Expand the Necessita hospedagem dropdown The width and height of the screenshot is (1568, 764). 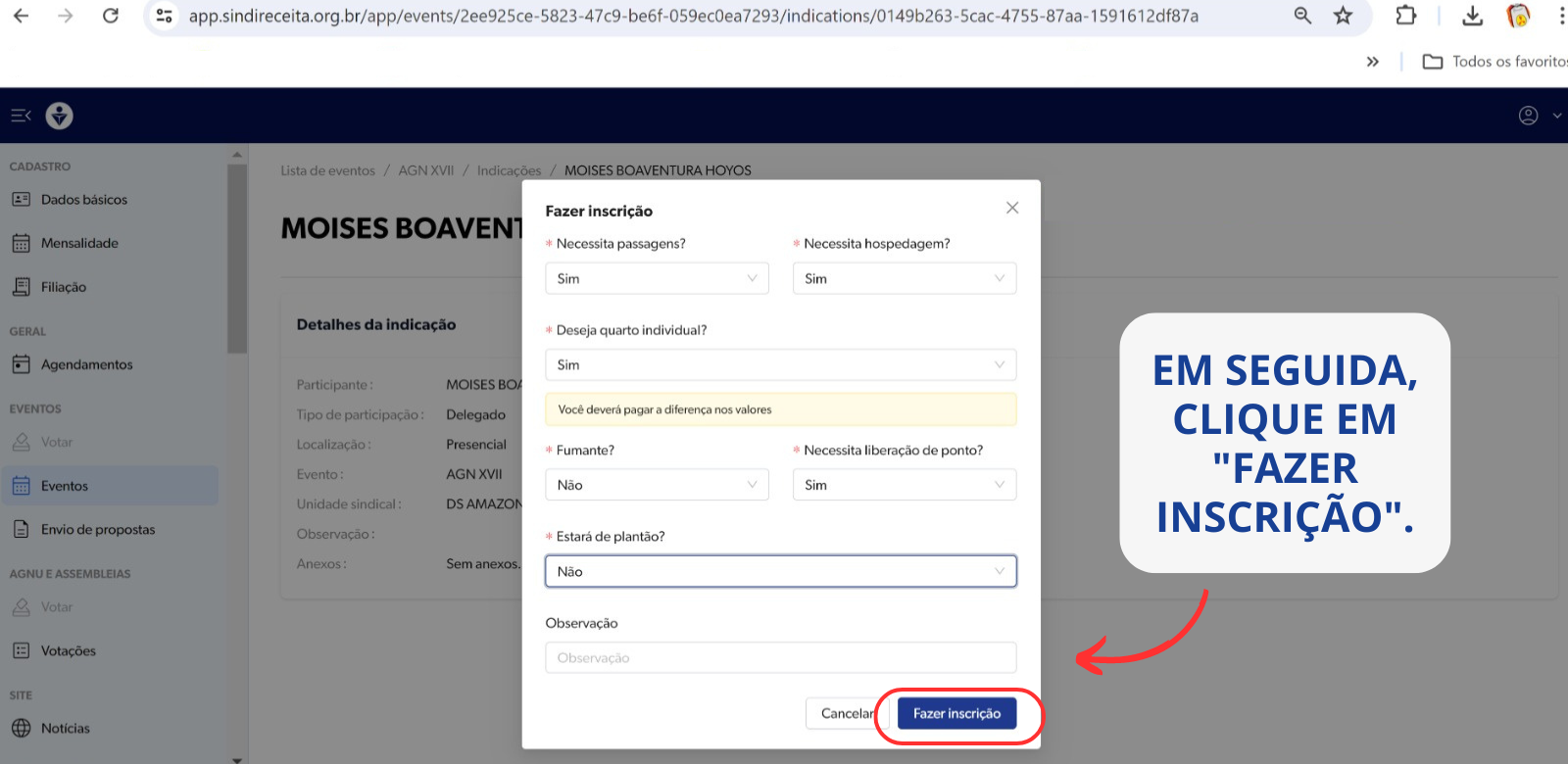(x=904, y=278)
